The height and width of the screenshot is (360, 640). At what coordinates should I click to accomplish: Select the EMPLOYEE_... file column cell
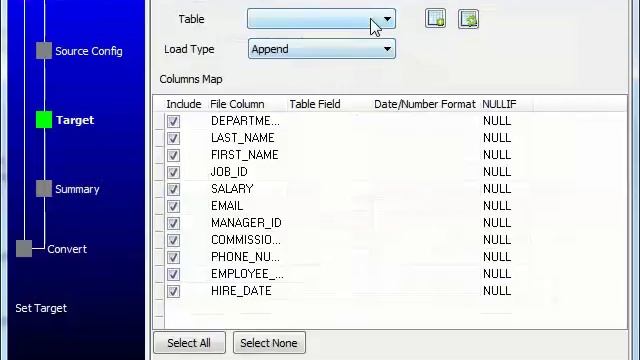click(x=247, y=274)
